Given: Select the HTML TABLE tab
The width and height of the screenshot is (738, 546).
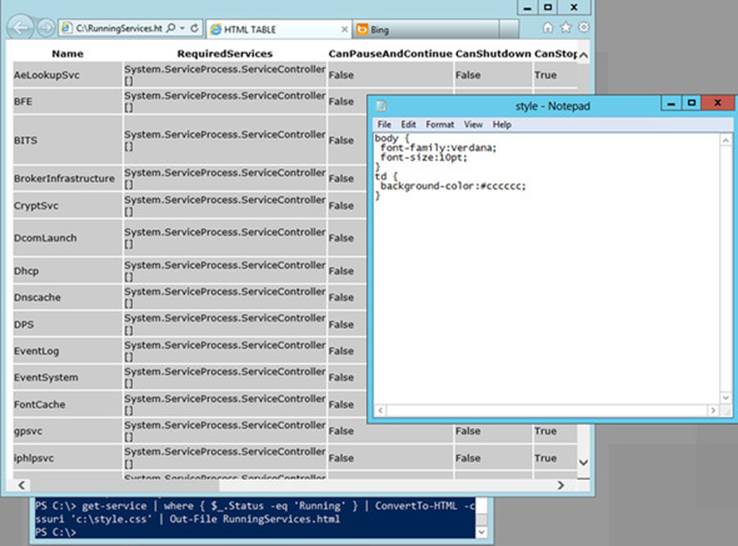Looking at the screenshot, I should [x=279, y=29].
